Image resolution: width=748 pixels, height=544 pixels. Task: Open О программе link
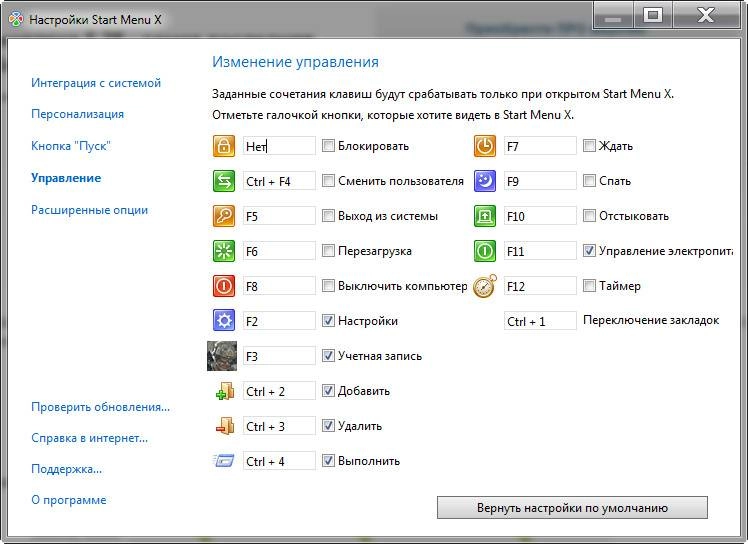69,500
